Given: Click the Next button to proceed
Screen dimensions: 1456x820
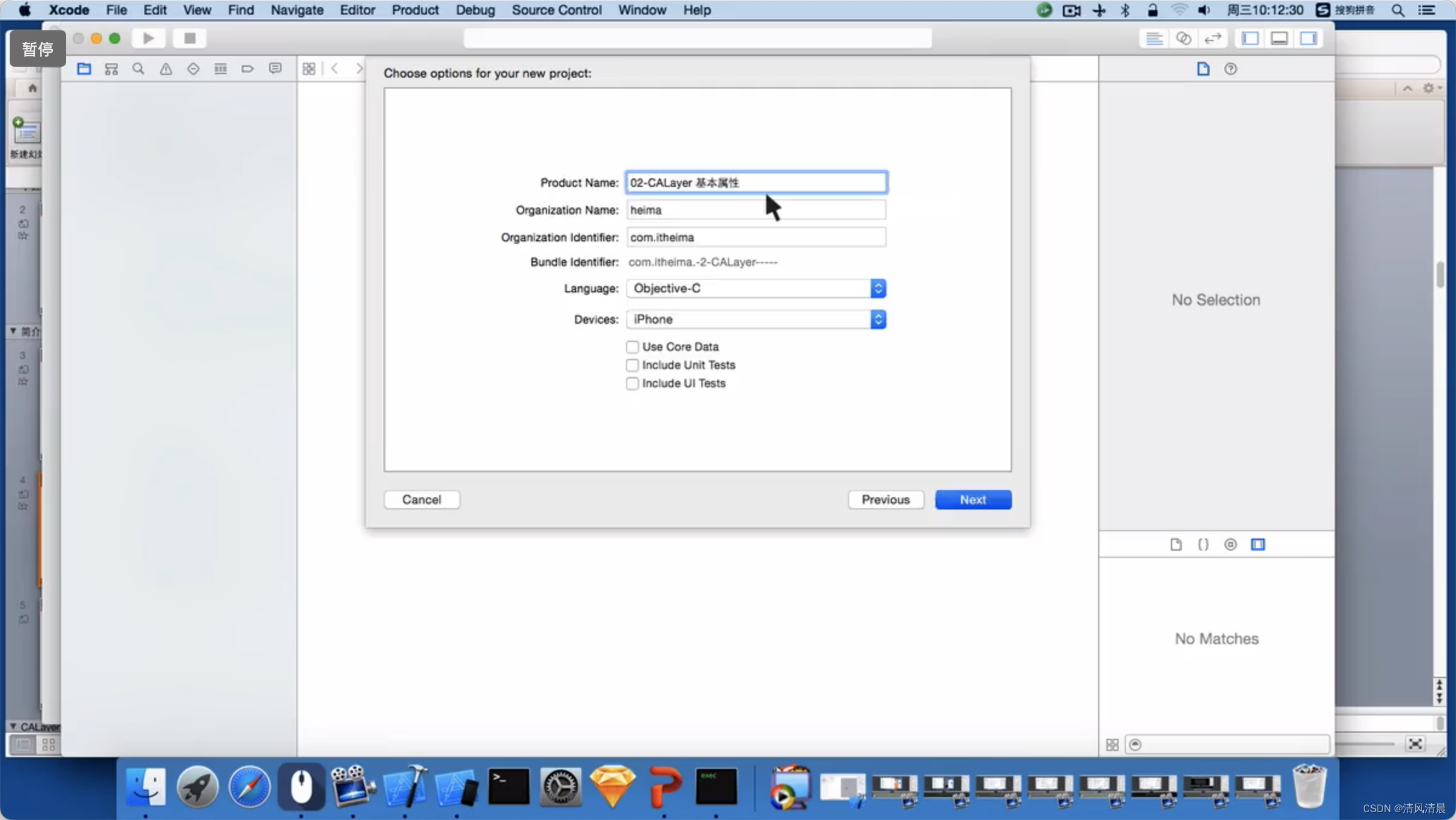Looking at the screenshot, I should point(973,499).
